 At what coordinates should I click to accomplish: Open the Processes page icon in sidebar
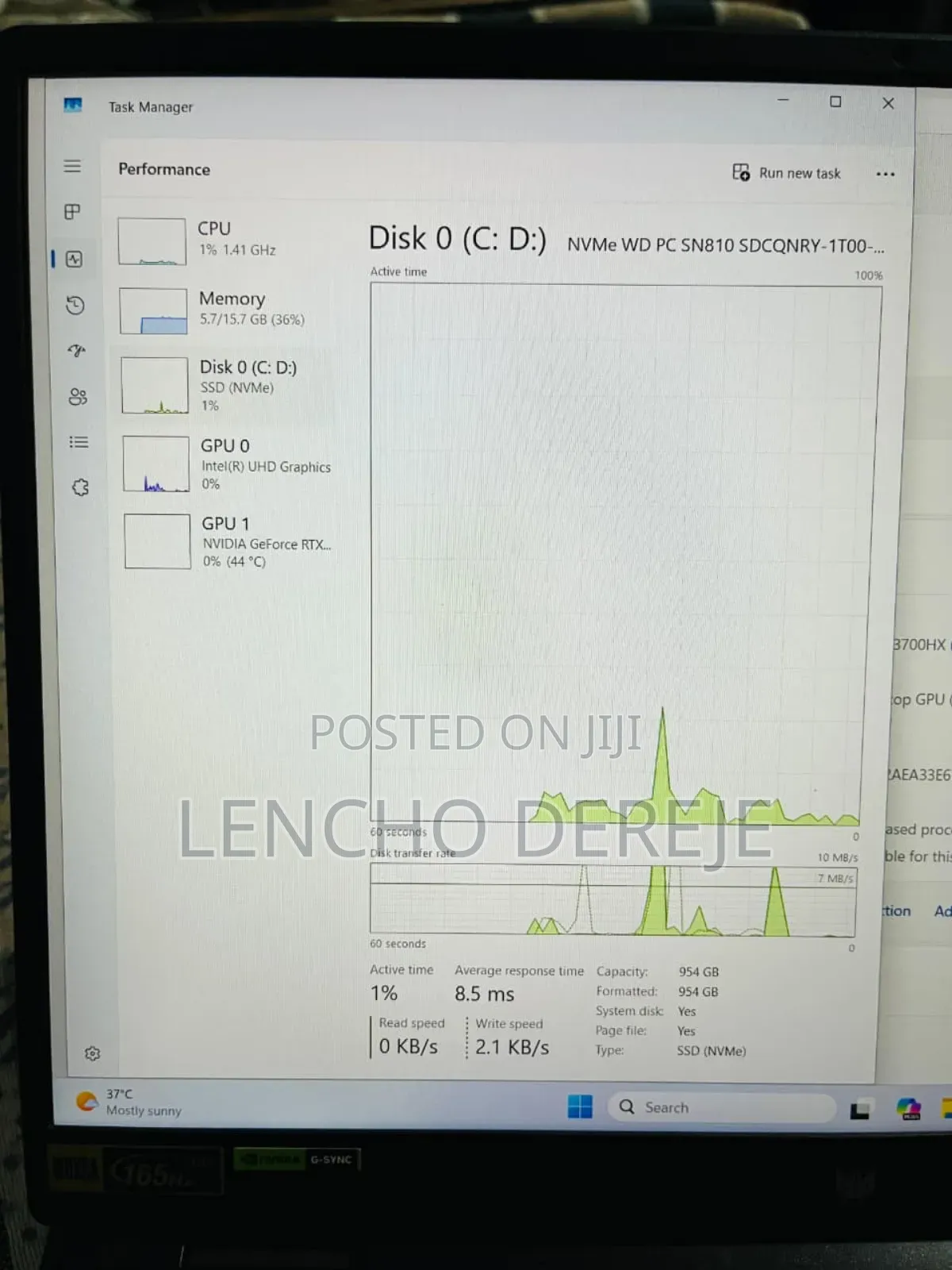point(72,212)
